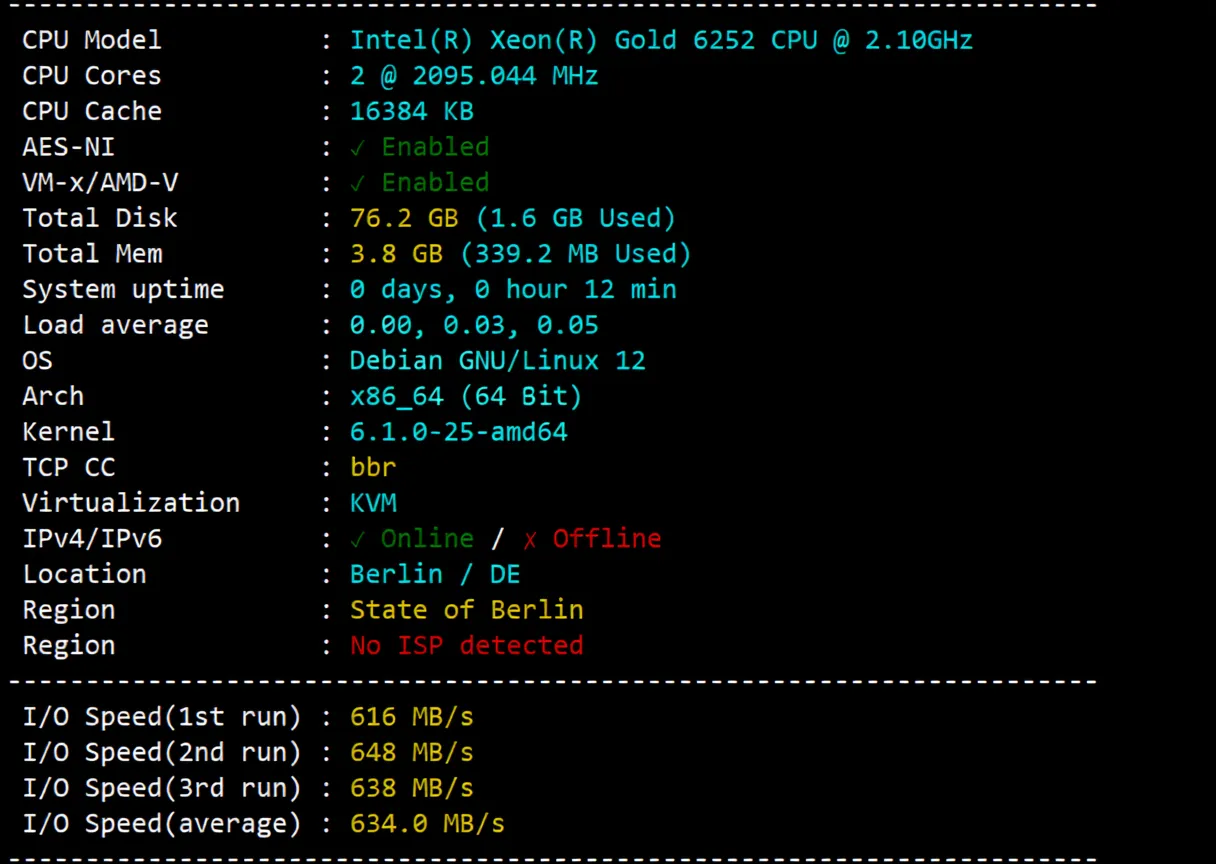Select the '(1.6 GB Used)' text

coord(576,218)
